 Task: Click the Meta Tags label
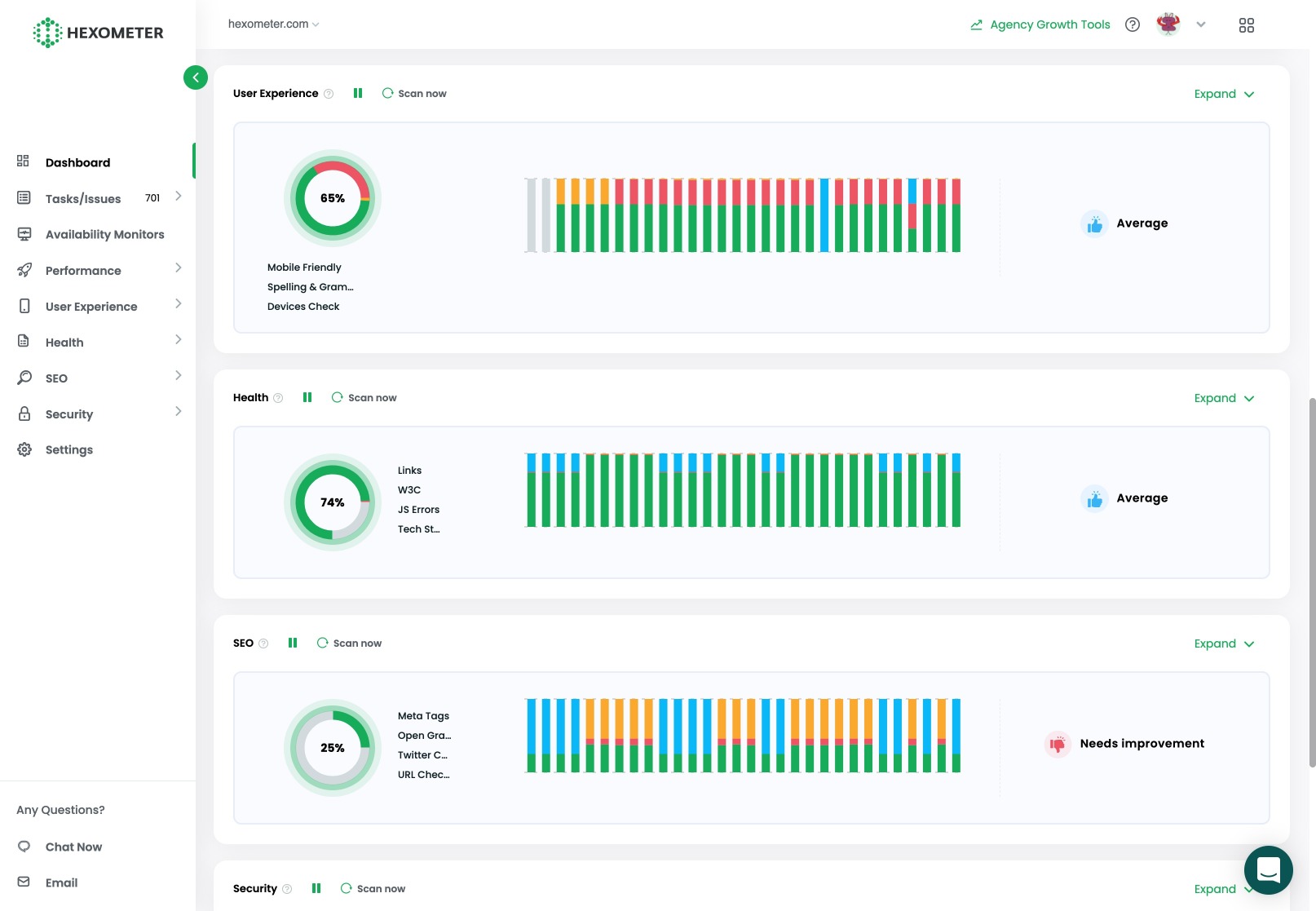(423, 716)
